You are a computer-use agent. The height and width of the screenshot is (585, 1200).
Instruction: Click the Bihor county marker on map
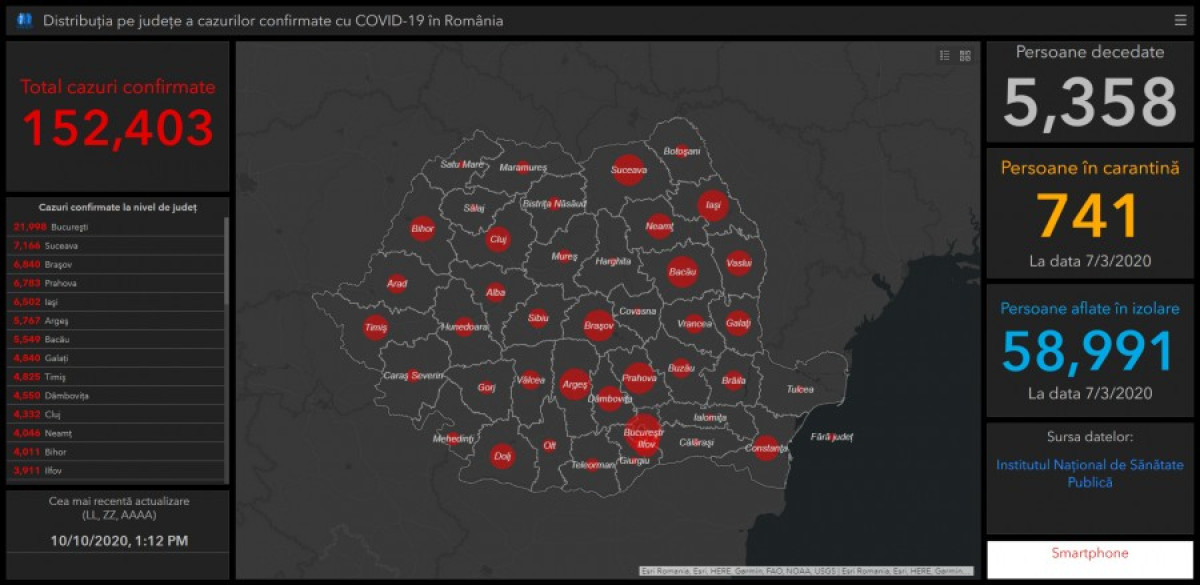pyautogui.click(x=422, y=229)
